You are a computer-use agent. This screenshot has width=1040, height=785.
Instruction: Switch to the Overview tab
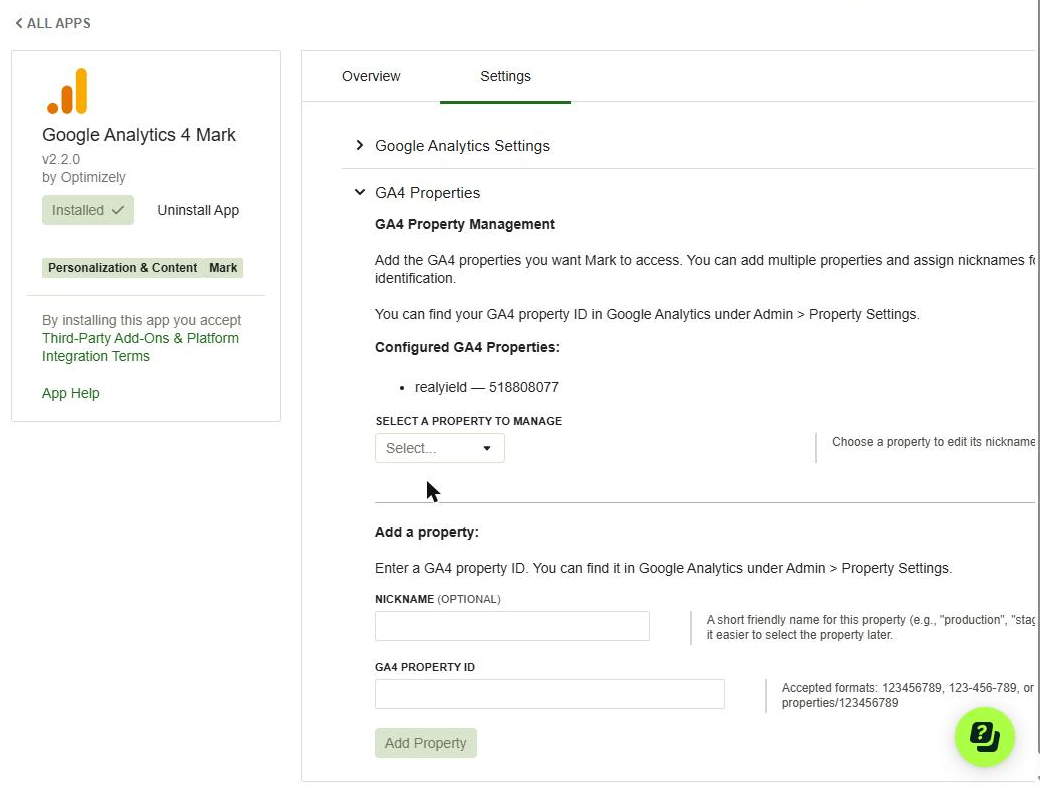(371, 76)
